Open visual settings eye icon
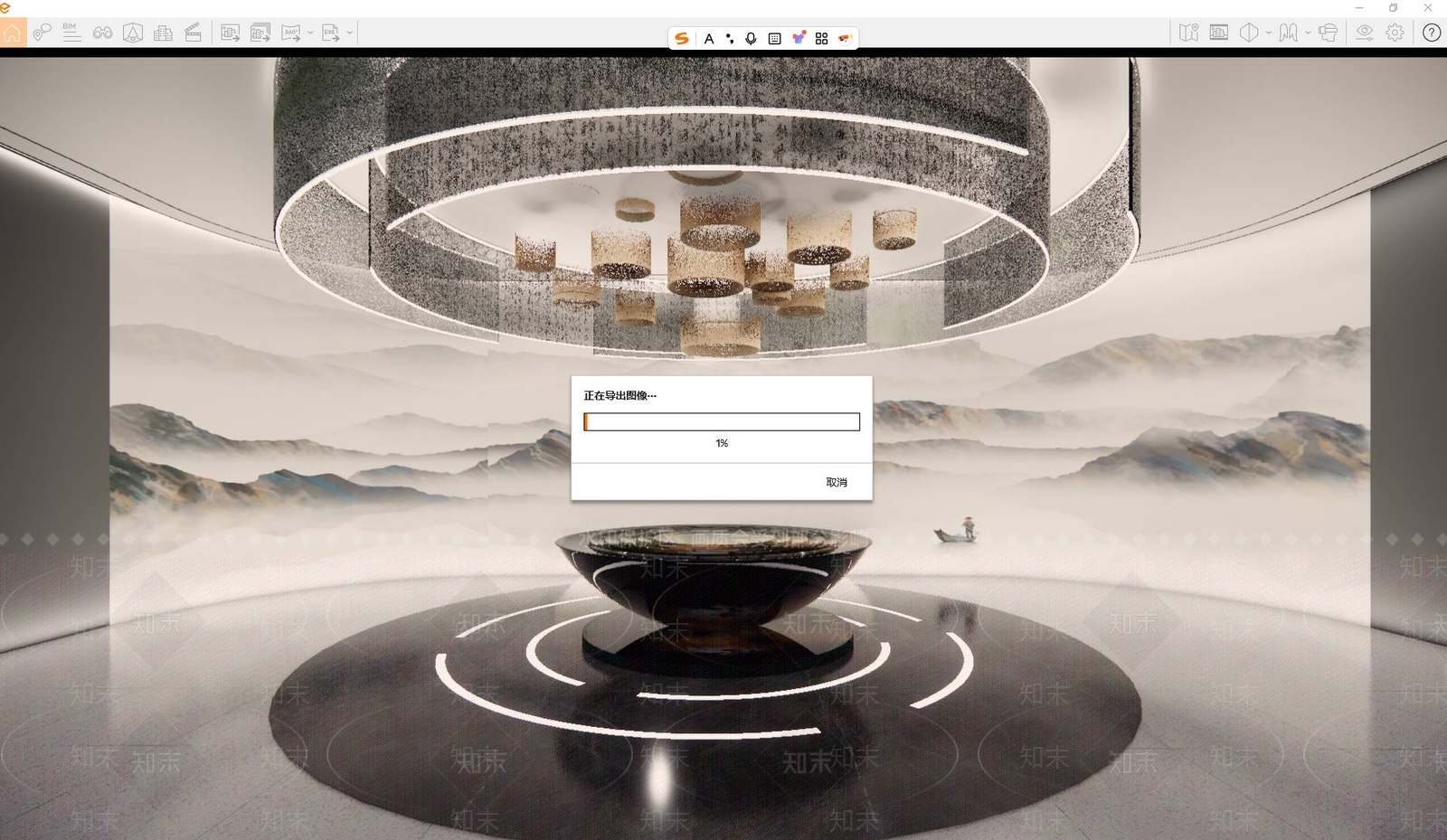1447x840 pixels. click(1364, 33)
